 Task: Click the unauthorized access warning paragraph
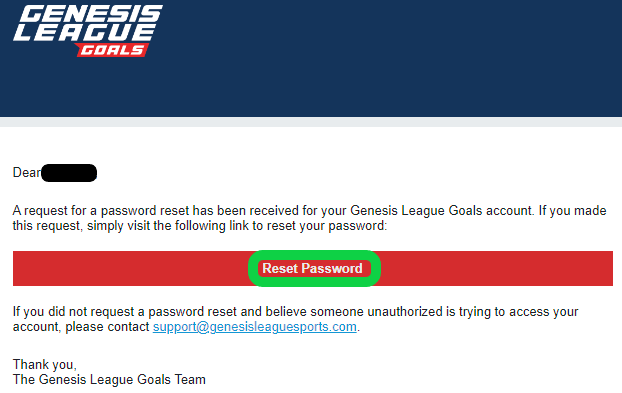(x=296, y=319)
